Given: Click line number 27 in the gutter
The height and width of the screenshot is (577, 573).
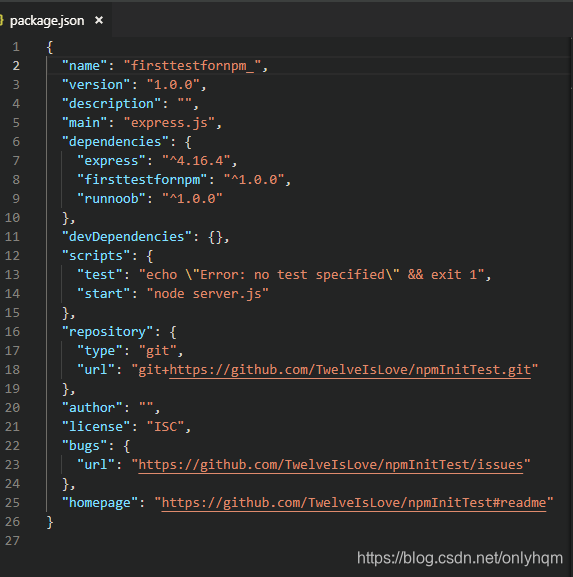Looking at the screenshot, I should 12,541.
